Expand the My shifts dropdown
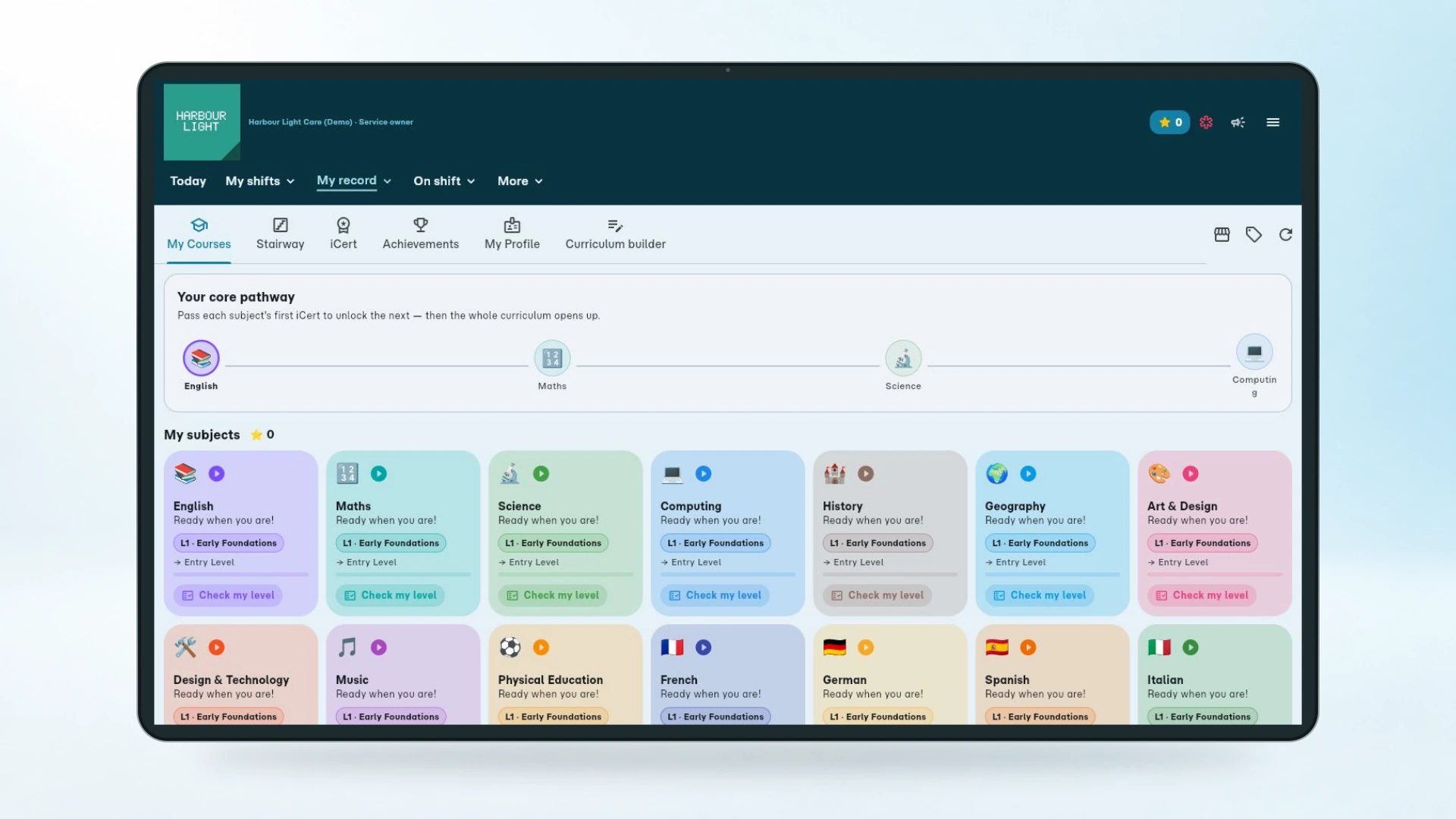This screenshot has height=819, width=1456. coord(260,181)
